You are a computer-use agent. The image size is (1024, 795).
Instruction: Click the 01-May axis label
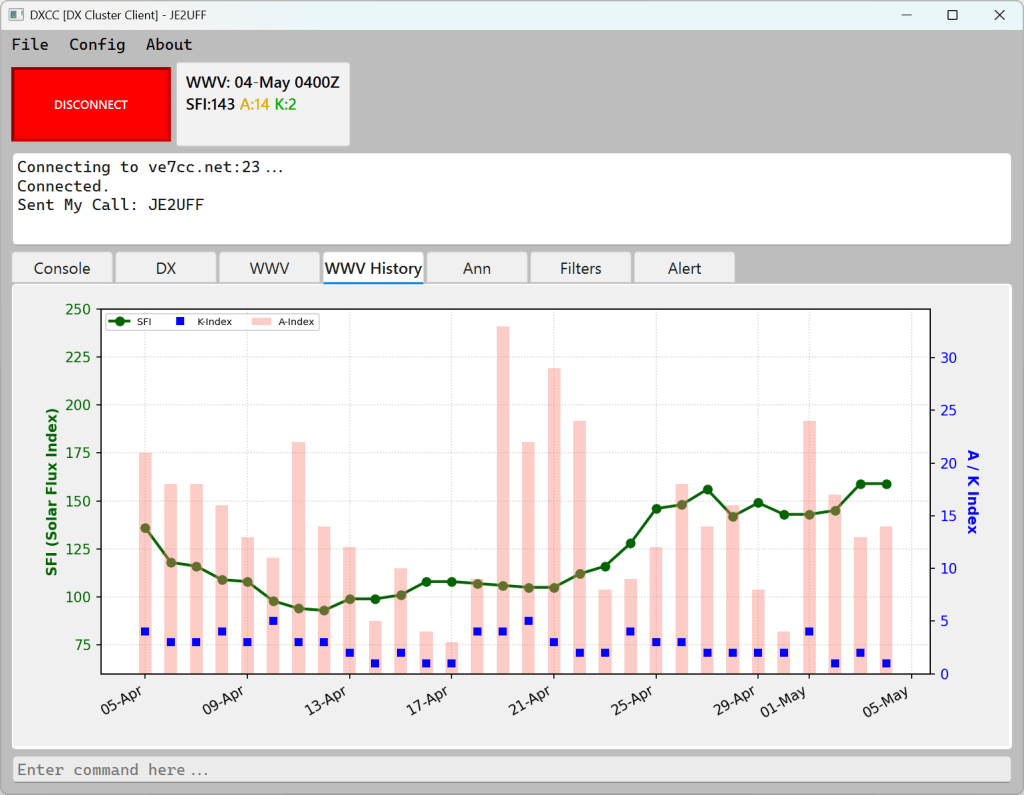point(784,702)
